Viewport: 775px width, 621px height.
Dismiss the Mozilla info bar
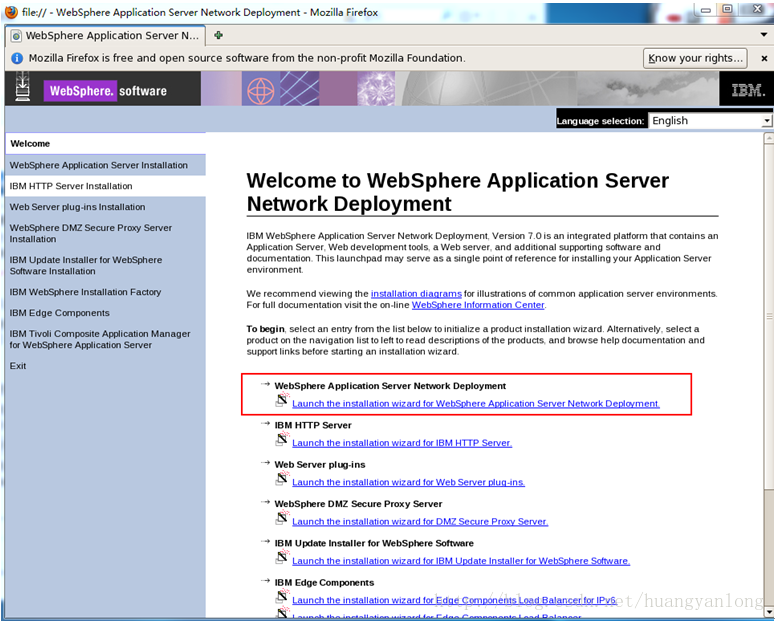(x=764, y=58)
